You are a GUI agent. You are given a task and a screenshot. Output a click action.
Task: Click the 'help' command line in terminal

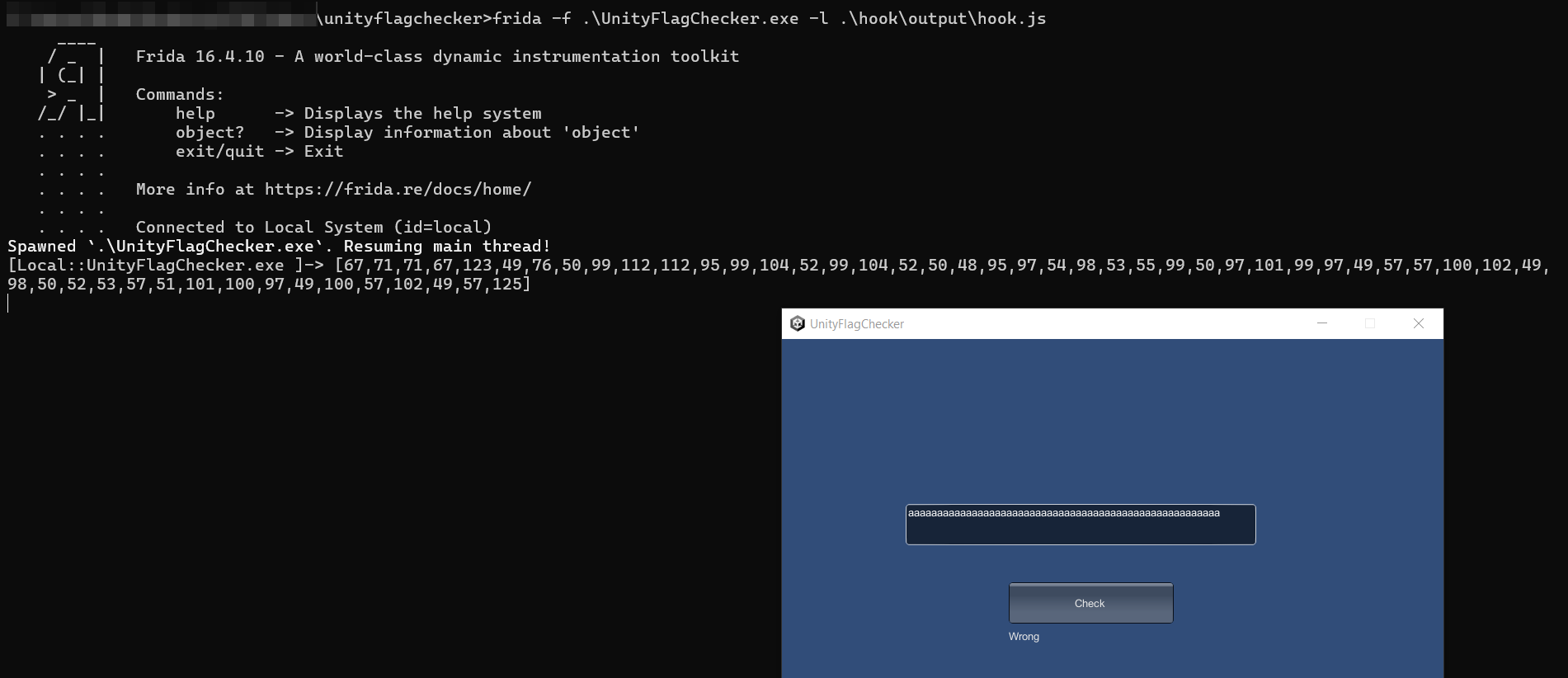359,113
